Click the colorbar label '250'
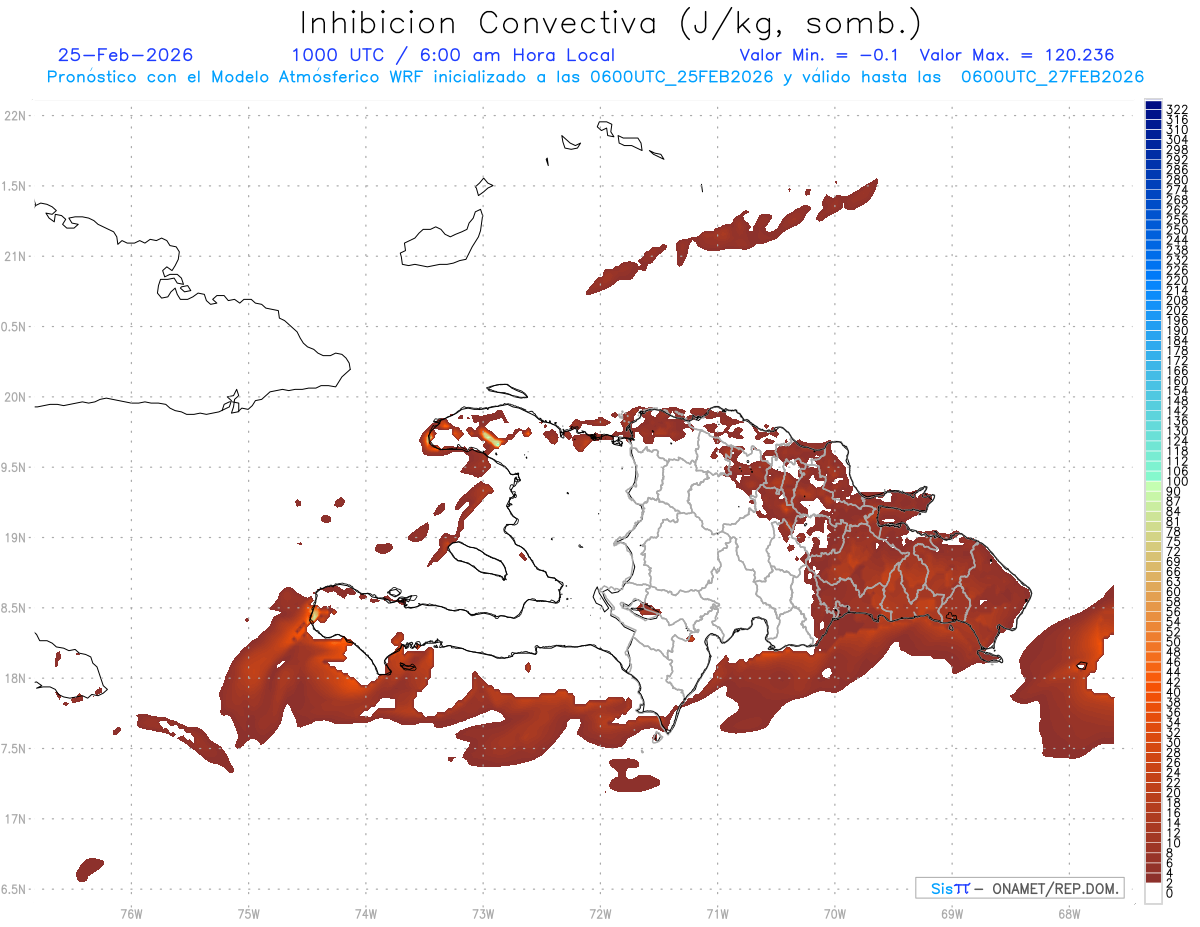 pos(1177,230)
